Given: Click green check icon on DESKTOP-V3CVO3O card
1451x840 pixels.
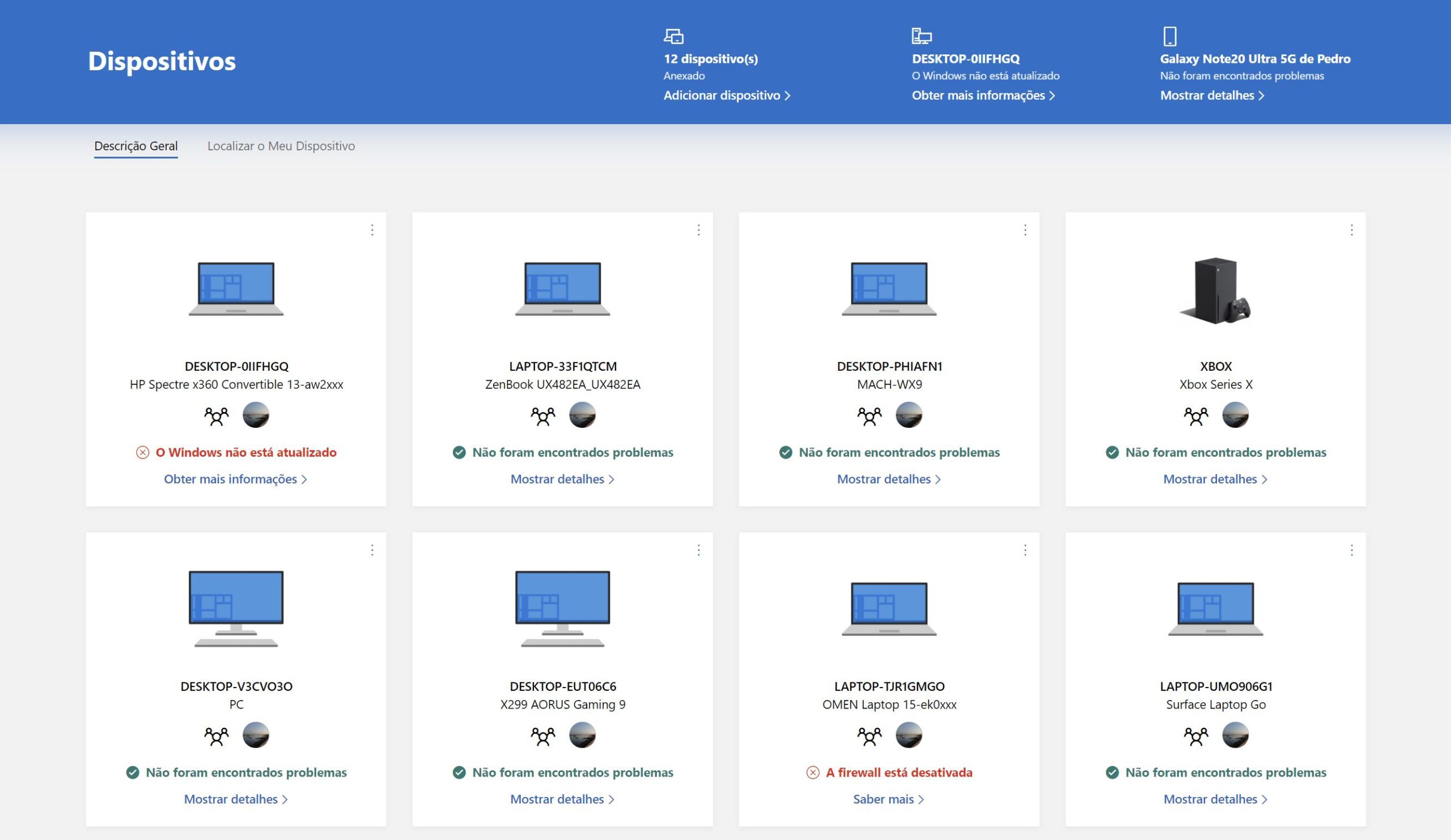Looking at the screenshot, I should (x=133, y=773).
